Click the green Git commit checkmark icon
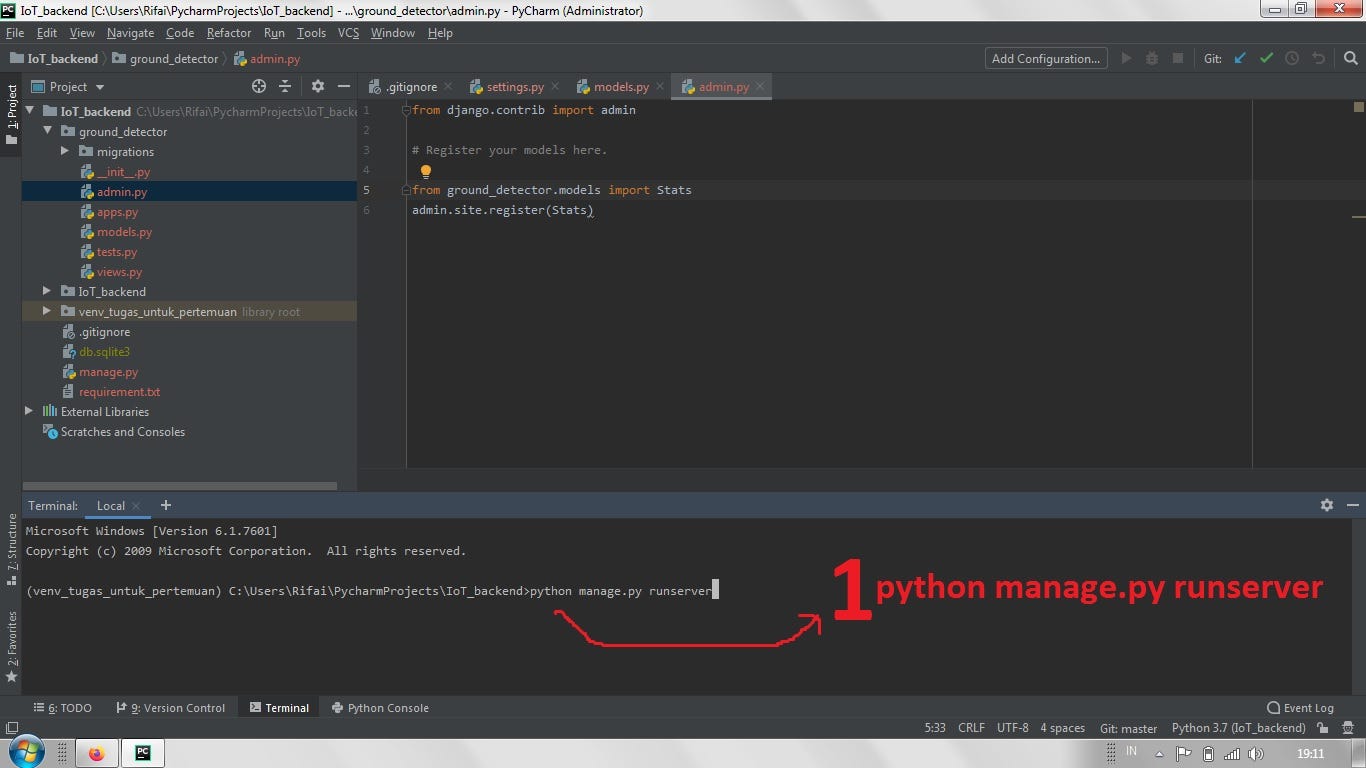The image size is (1366, 768). 1266,58
